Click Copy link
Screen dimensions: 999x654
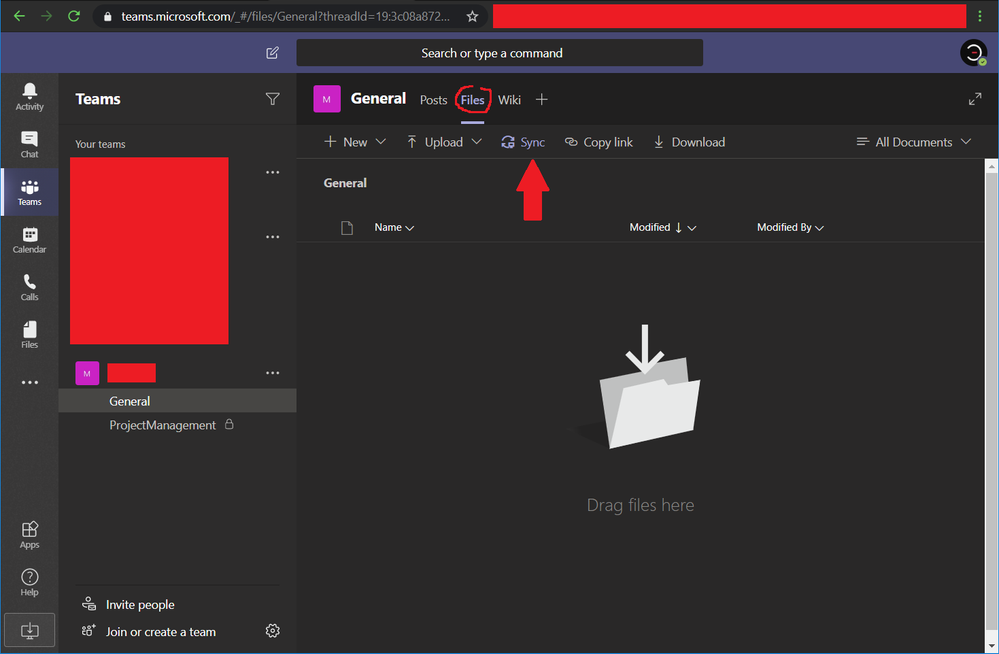coord(599,142)
